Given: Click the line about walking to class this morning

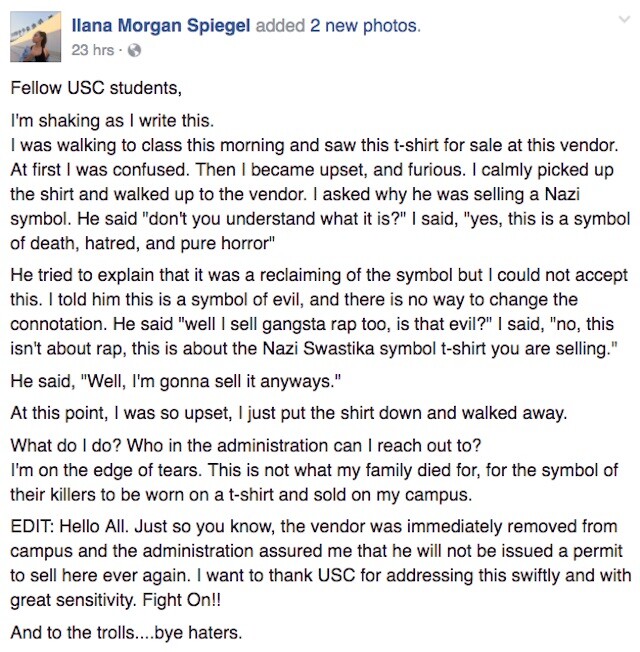Looking at the screenshot, I should click(x=314, y=146).
